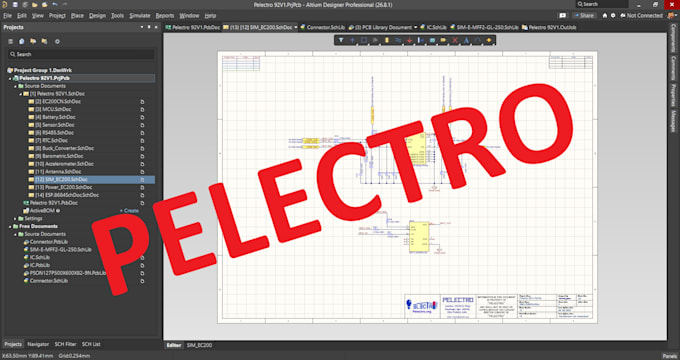The height and width of the screenshot is (360, 680).
Task: Click the Undo arrow icon
Action: point(55,4)
